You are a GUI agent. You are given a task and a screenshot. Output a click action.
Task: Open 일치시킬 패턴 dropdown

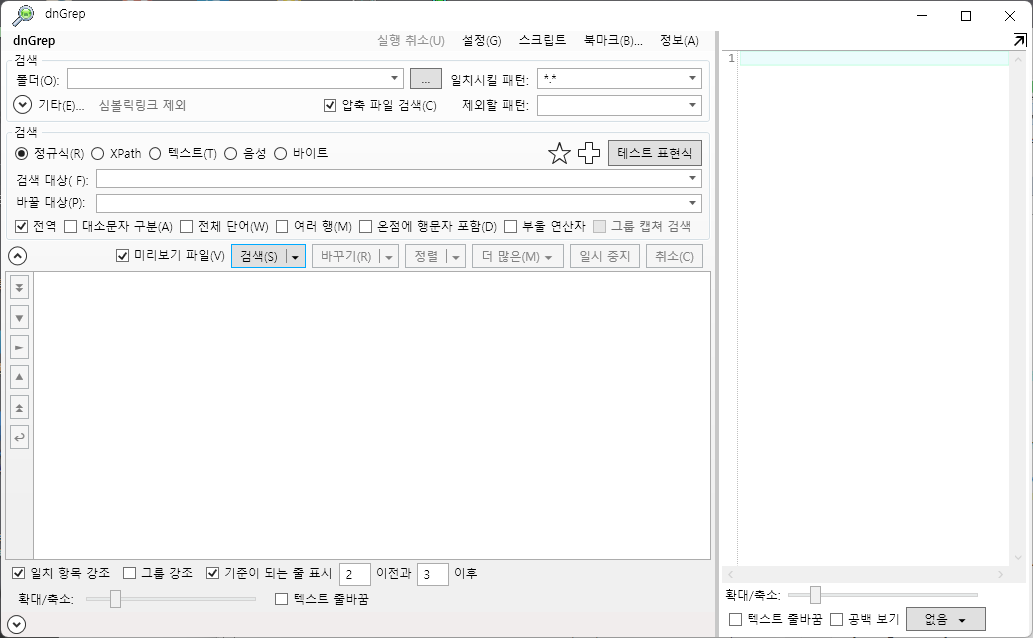click(692, 78)
